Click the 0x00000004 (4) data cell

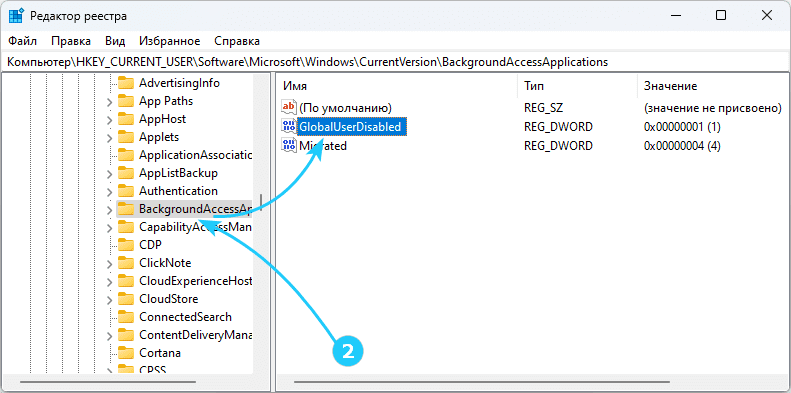[x=682, y=146]
